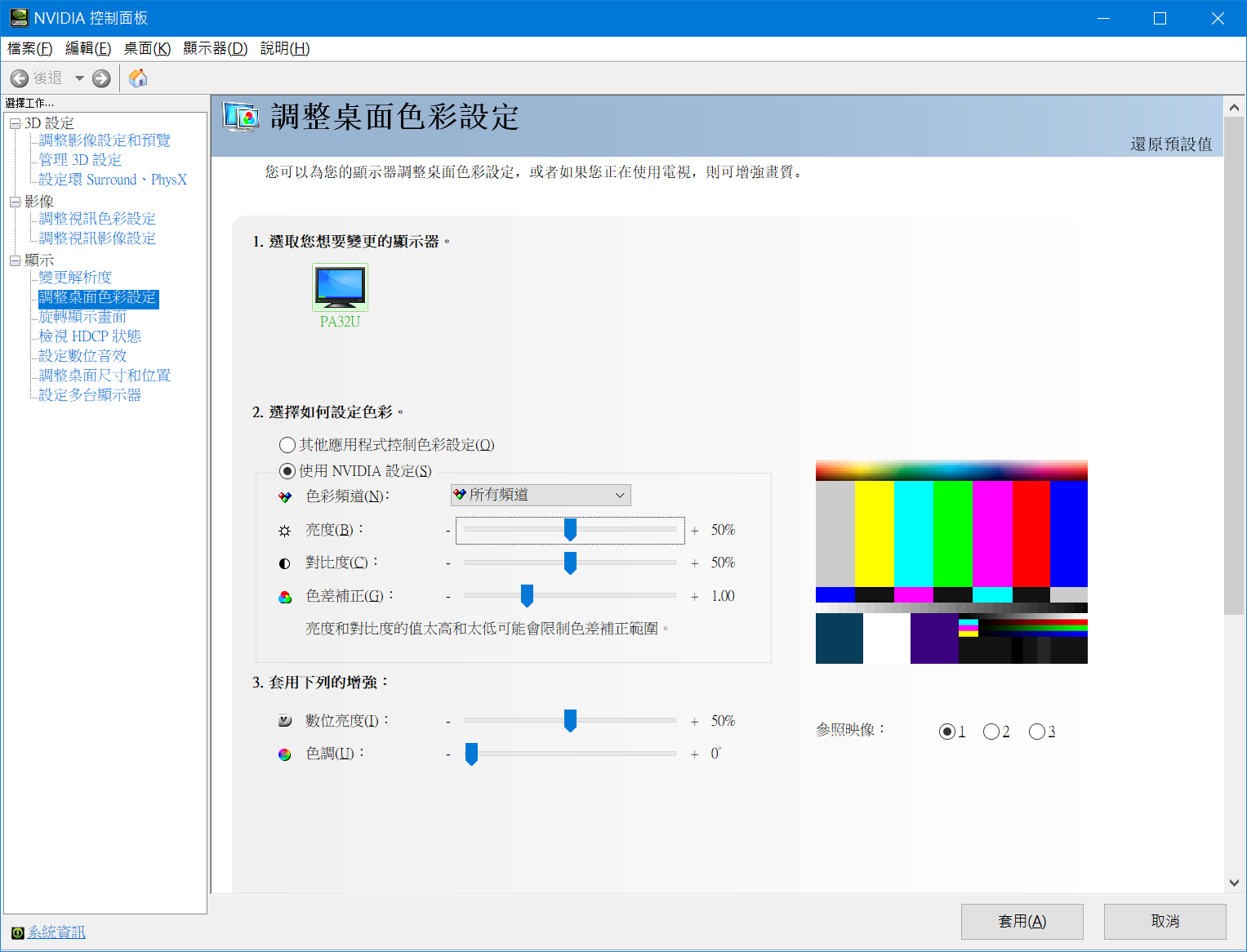Viewport: 1247px width, 952px height.
Task: Click the 對比度 contrast slider handle
Action: point(570,563)
